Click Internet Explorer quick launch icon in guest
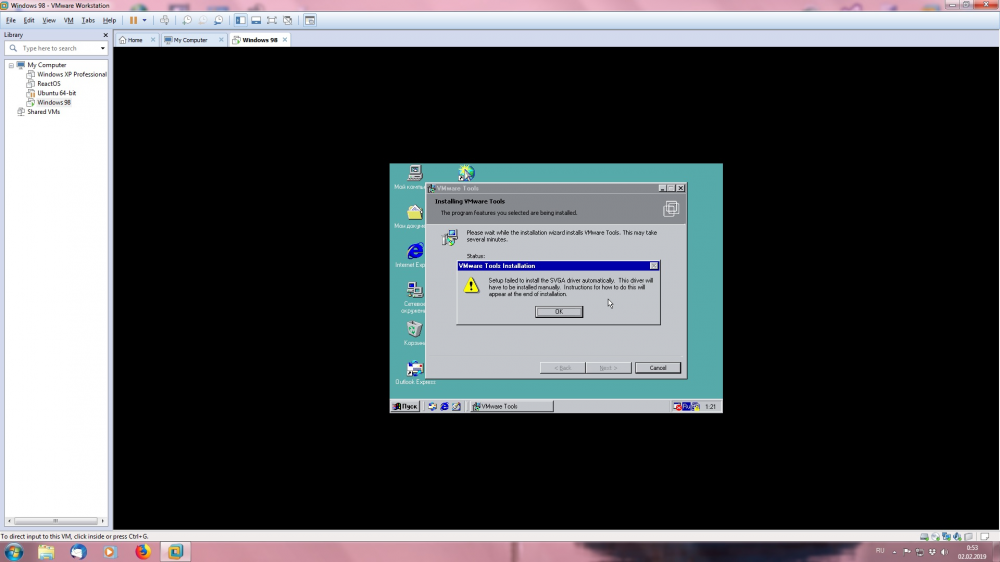The image size is (1000, 562). pos(445,406)
